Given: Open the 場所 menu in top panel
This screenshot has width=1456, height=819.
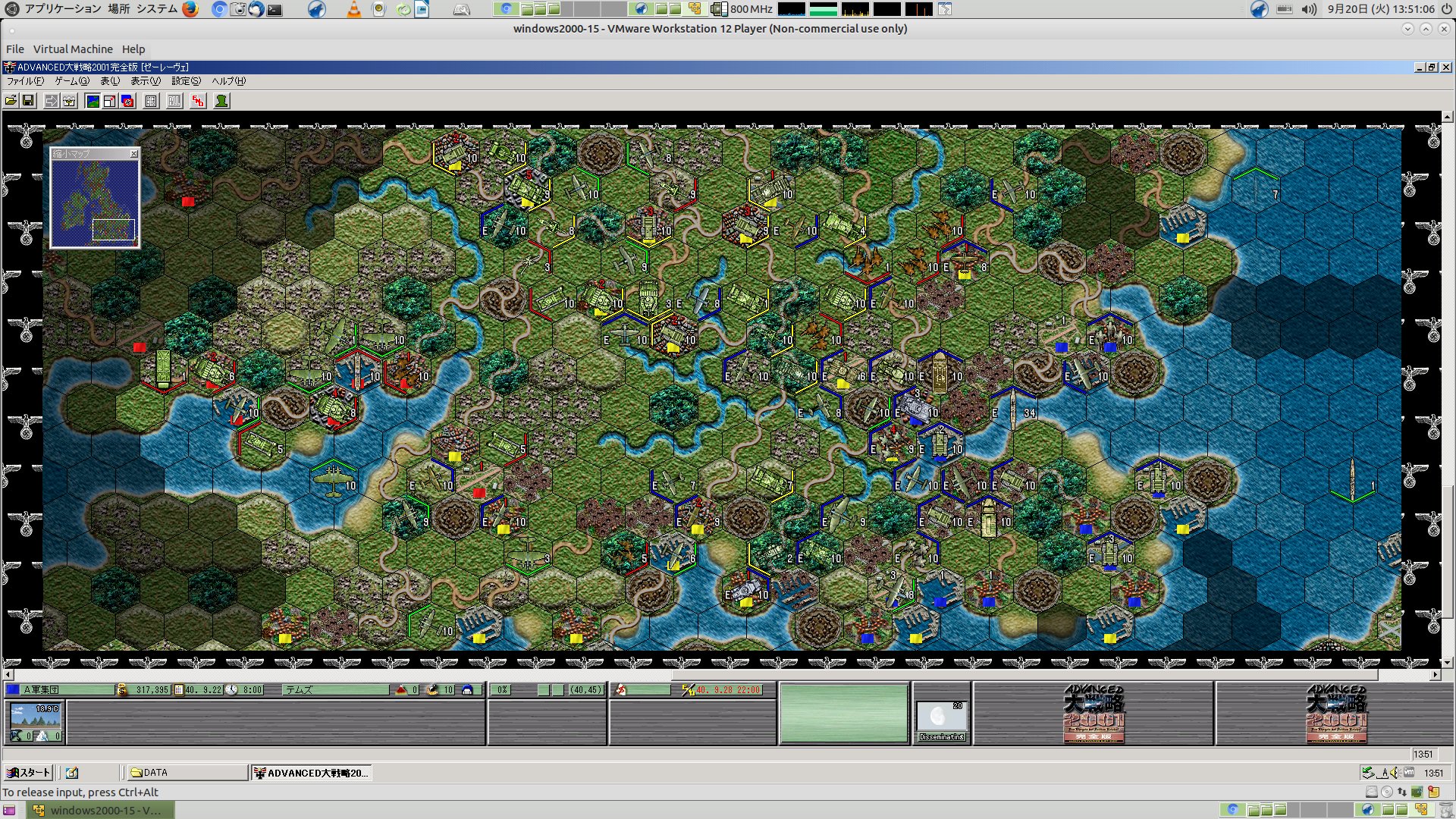Looking at the screenshot, I should (119, 9).
